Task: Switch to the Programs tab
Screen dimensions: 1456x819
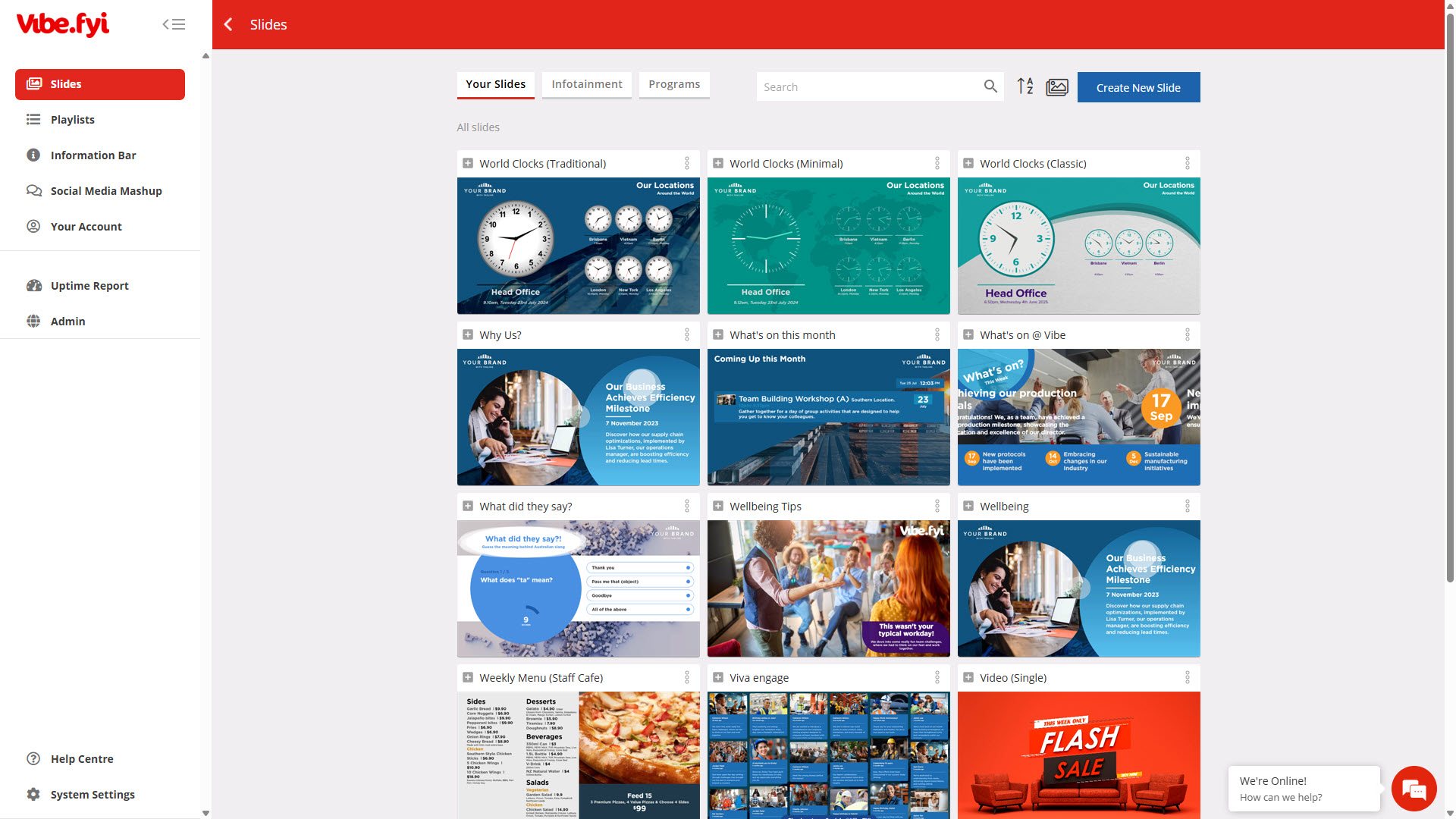Action: coord(673,84)
